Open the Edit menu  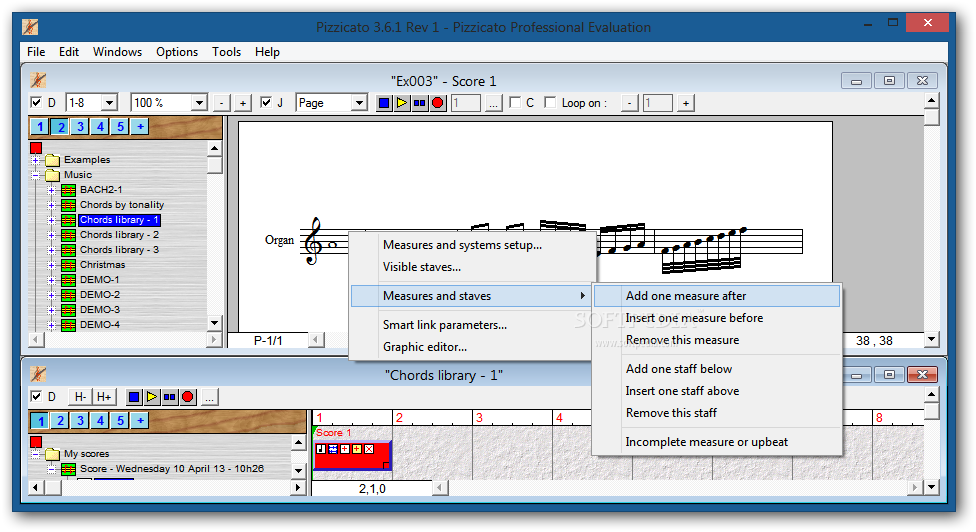(x=68, y=52)
